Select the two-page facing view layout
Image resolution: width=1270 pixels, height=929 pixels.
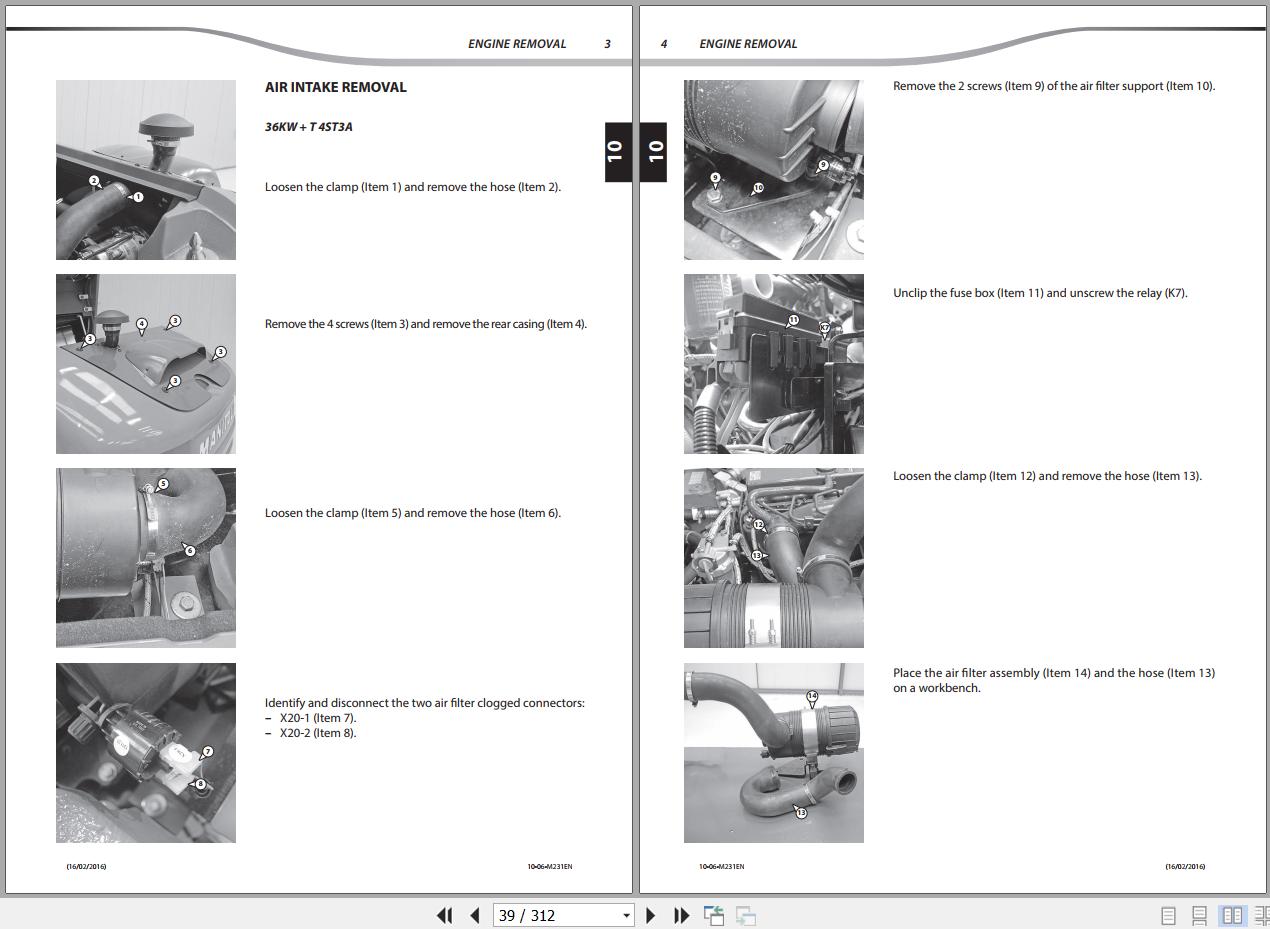point(1233,915)
